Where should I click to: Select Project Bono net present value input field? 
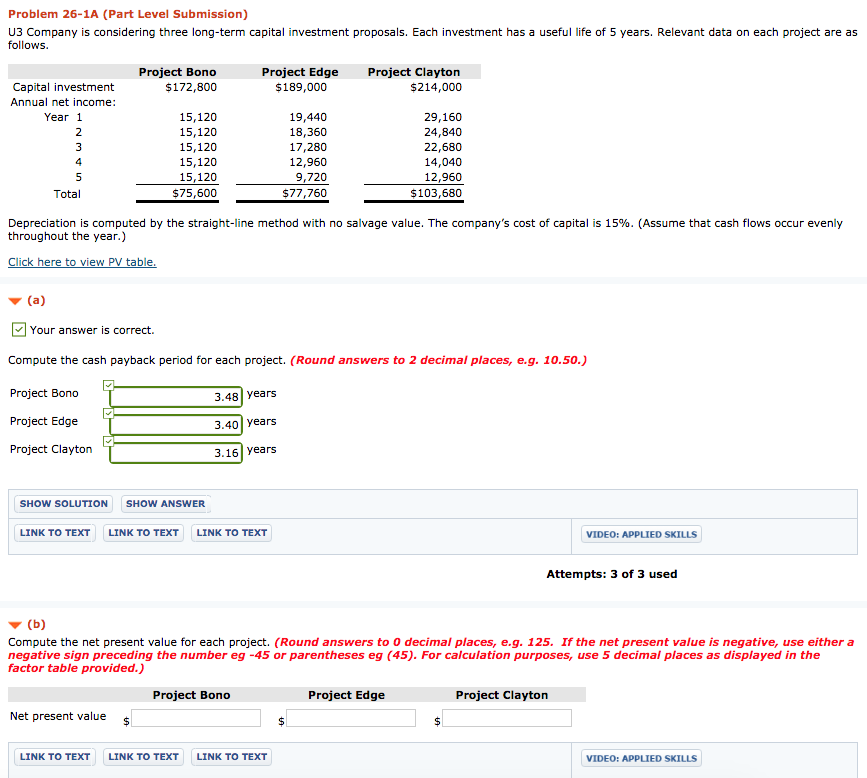pos(195,717)
